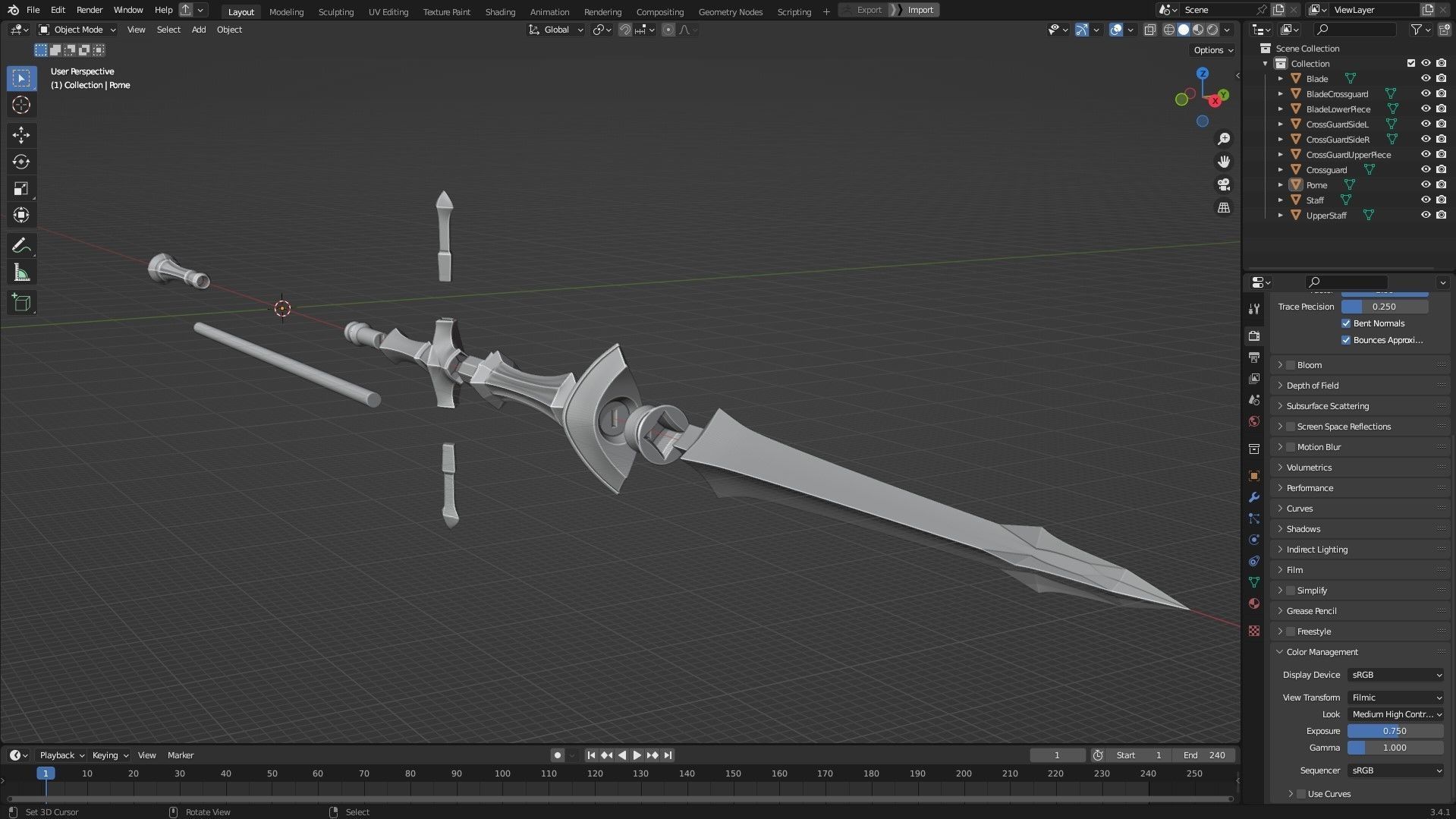Viewport: 1456px width, 819px height.
Task: Toggle the camera view icon
Action: 1223,184
